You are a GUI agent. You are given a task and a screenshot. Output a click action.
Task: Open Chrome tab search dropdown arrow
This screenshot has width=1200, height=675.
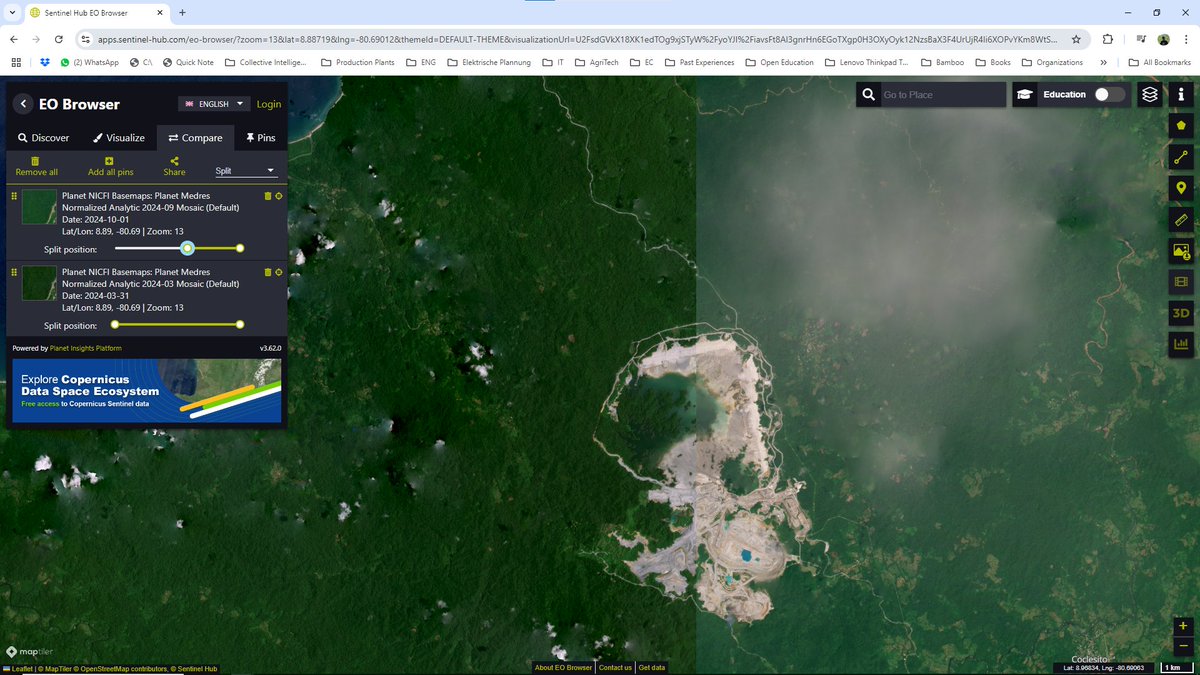[x=13, y=12]
